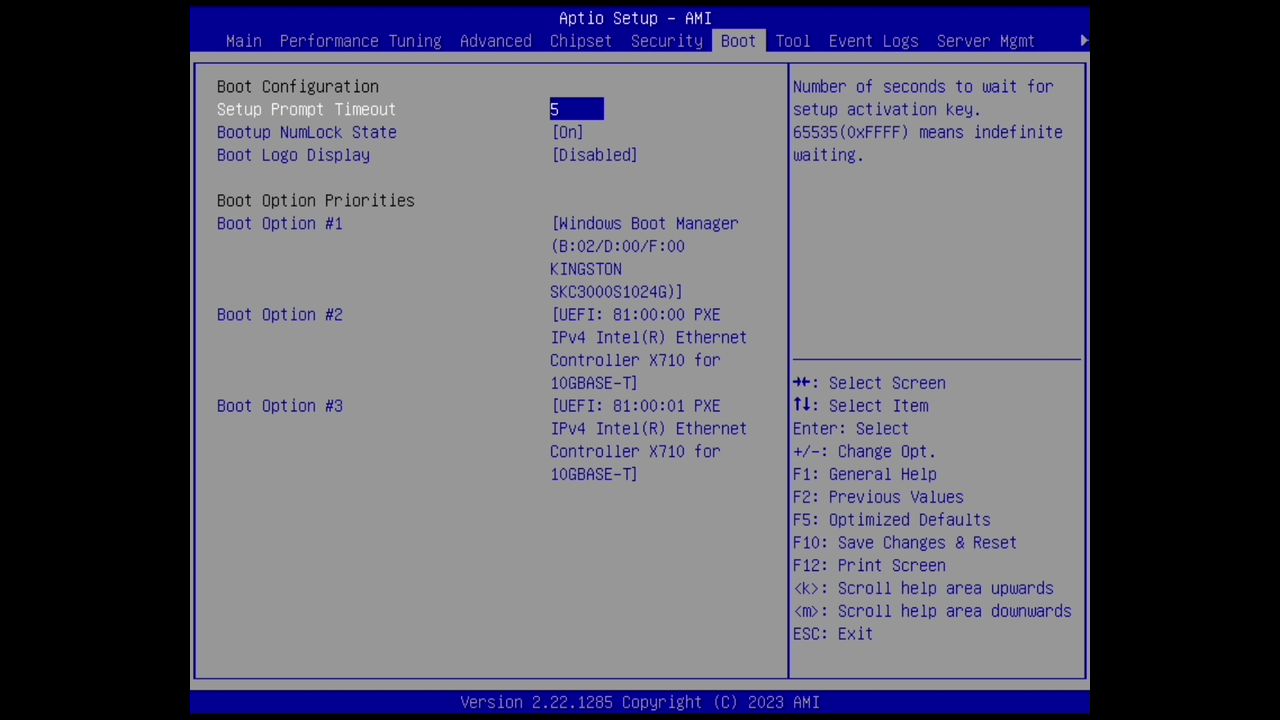1280x720 pixels.
Task: Toggle NumLock state [On] value
Action: coord(567,132)
